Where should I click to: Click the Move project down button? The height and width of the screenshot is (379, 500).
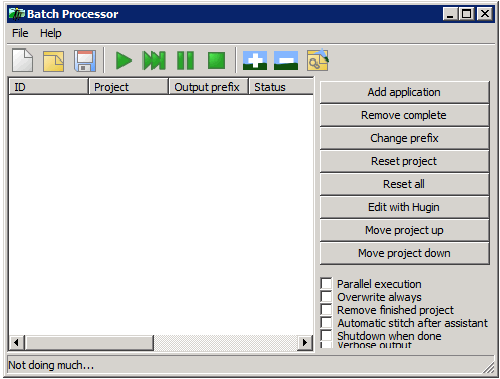point(404,253)
